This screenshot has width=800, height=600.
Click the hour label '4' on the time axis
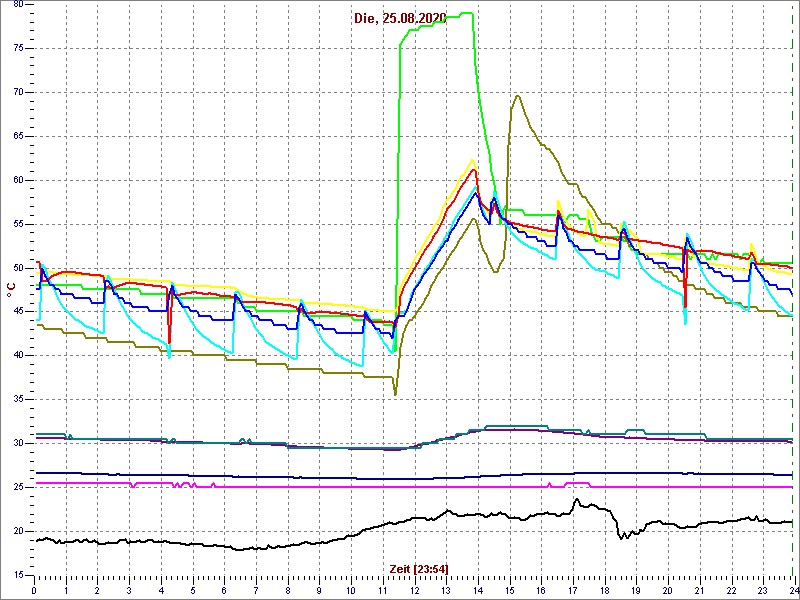pos(161,588)
